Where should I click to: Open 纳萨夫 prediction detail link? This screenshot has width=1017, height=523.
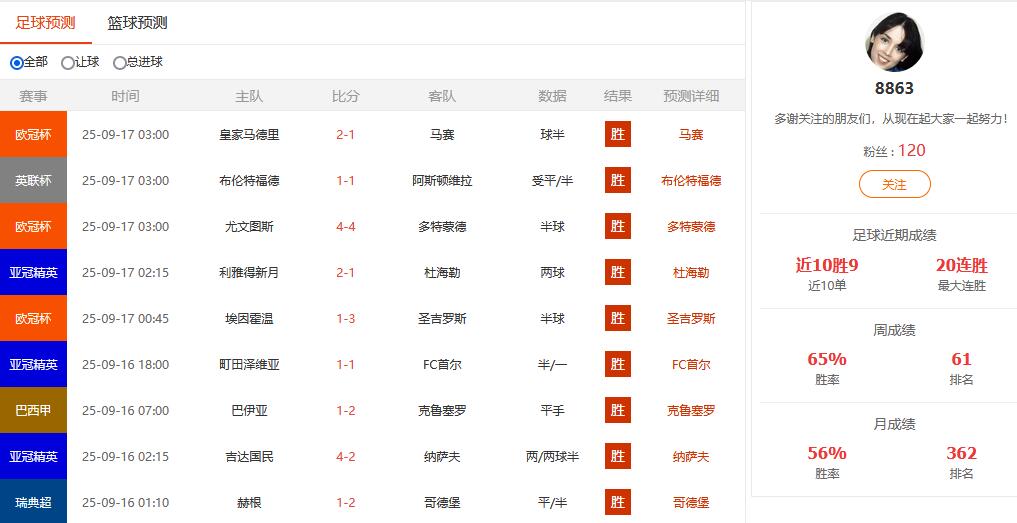(x=691, y=457)
